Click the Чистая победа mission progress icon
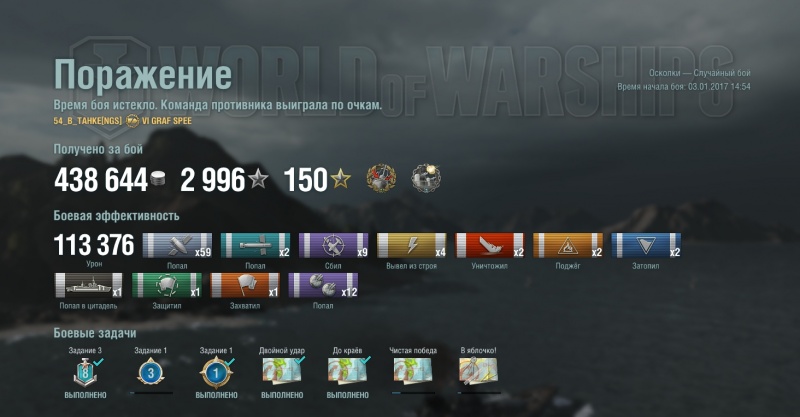This screenshot has height=417, width=800. (413, 371)
